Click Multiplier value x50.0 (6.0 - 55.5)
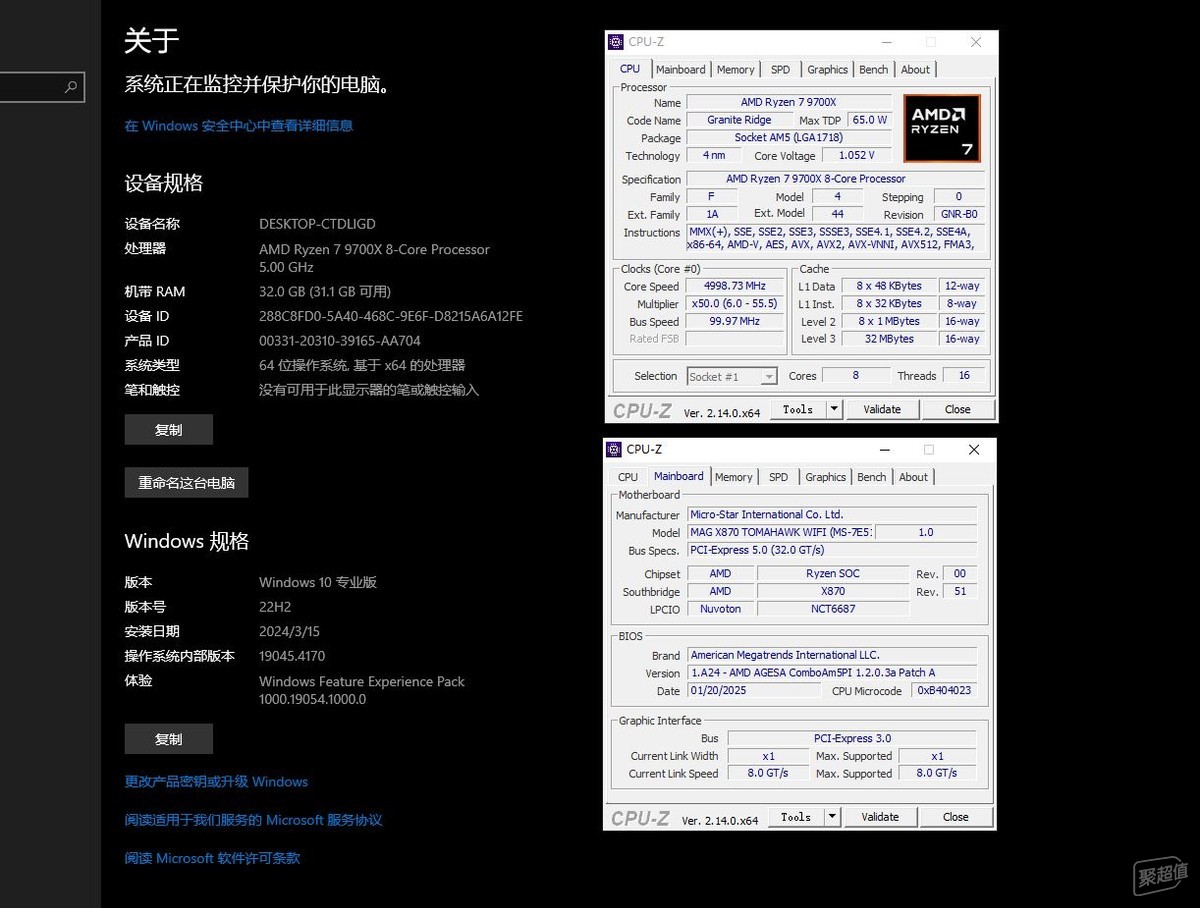Viewport: 1200px width, 908px height. pyautogui.click(x=736, y=304)
